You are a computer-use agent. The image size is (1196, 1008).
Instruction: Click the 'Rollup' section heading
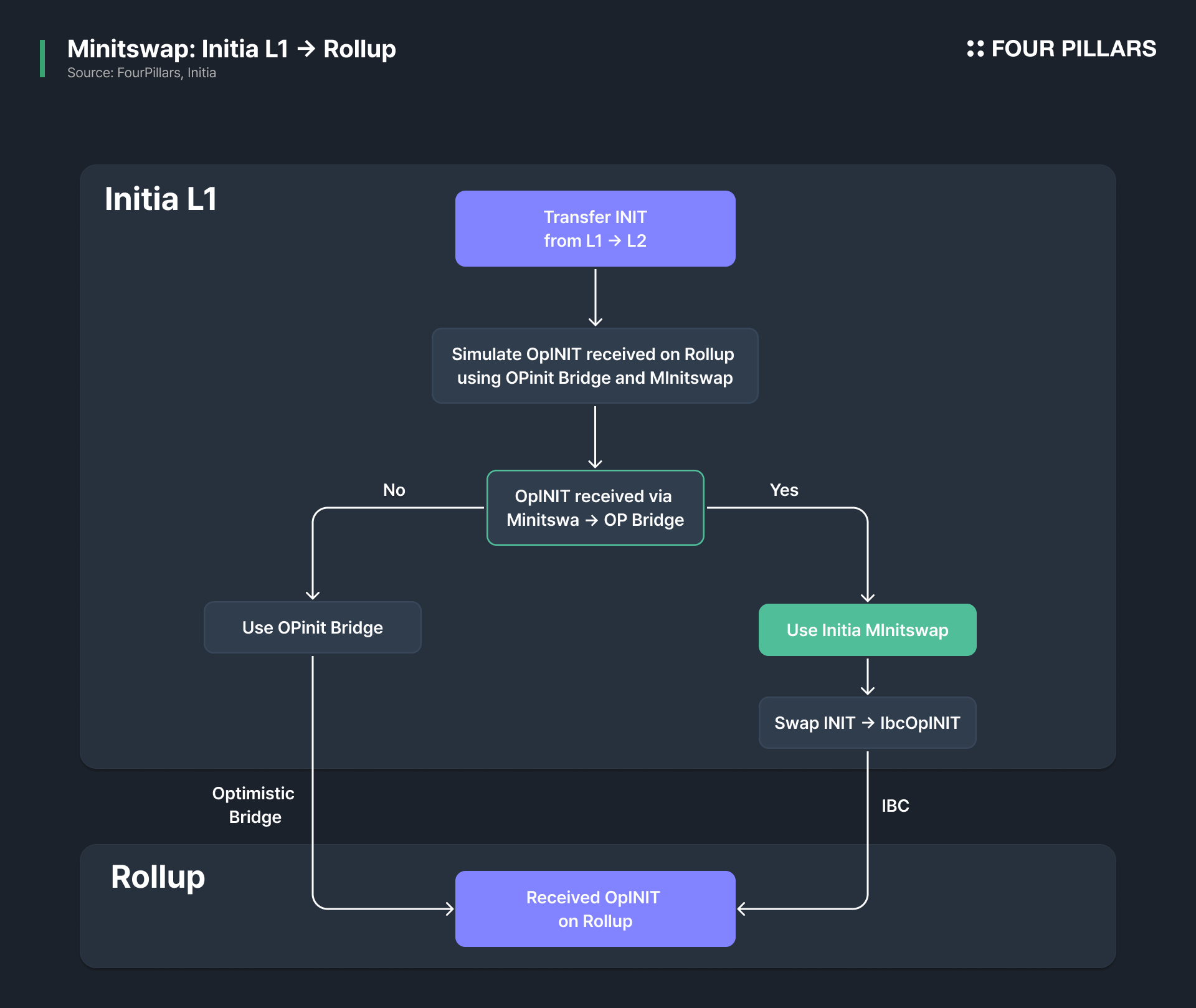tap(158, 877)
